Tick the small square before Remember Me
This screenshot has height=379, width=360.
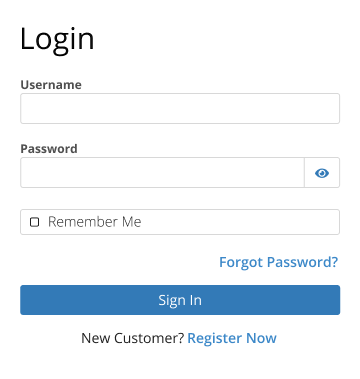tap(35, 222)
